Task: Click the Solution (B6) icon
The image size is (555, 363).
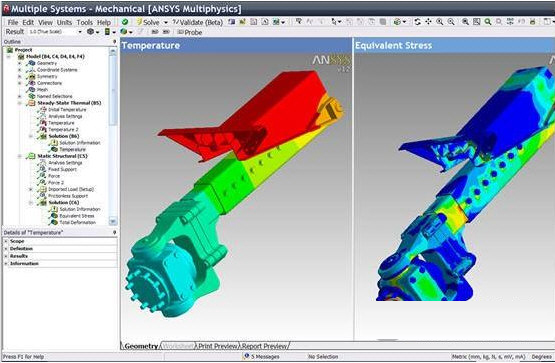Action: [43, 136]
